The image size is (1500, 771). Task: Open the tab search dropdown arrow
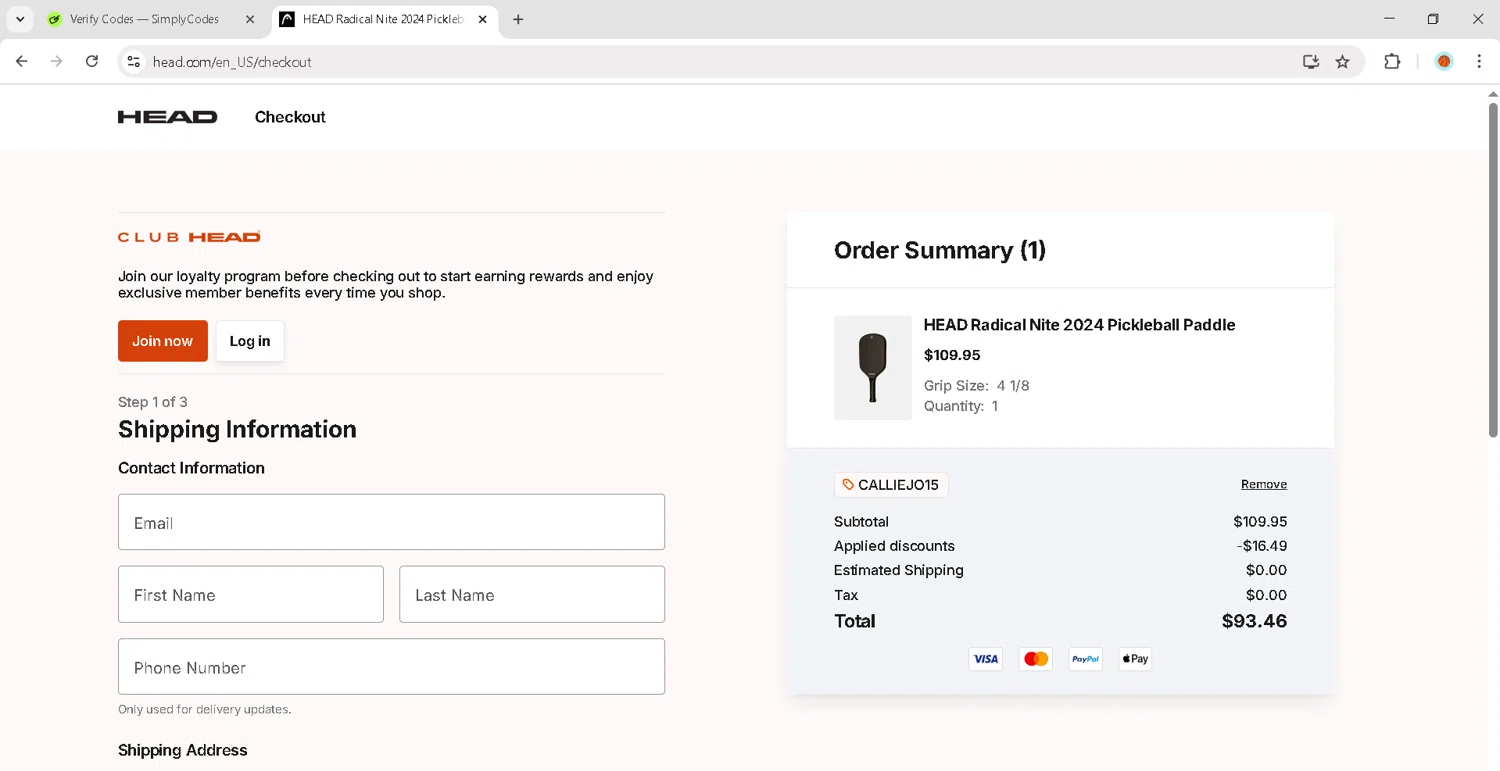click(x=20, y=19)
